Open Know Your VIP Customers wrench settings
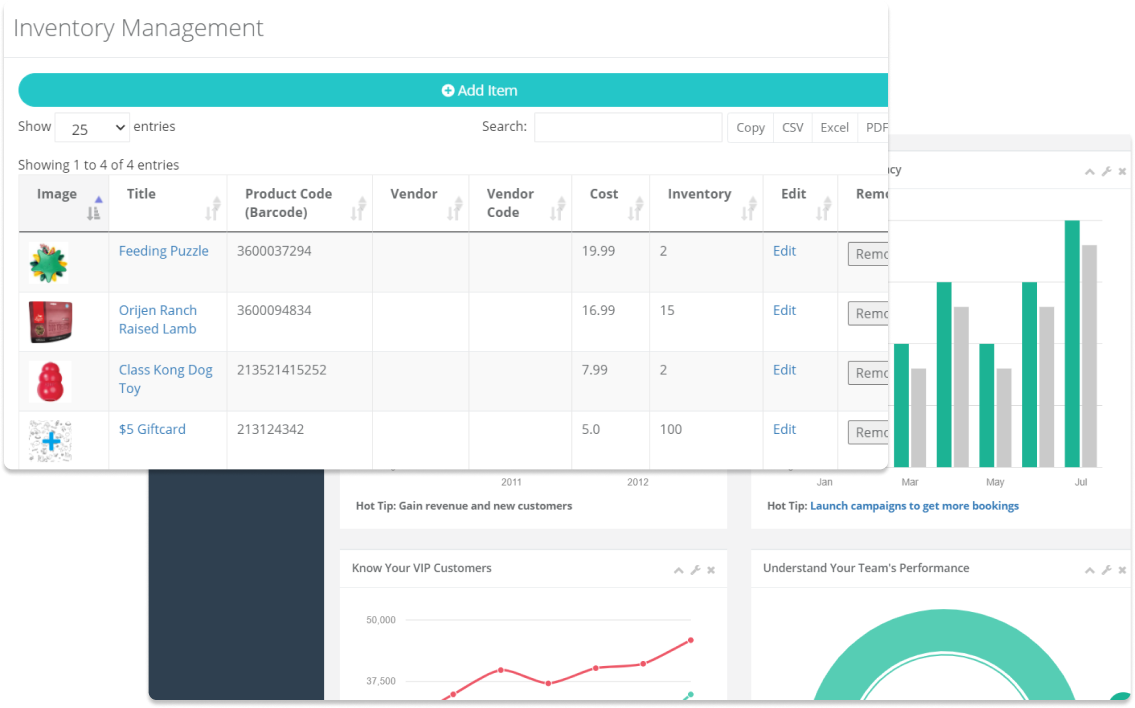Image resolution: width=1135 pixels, height=708 pixels. [695, 570]
